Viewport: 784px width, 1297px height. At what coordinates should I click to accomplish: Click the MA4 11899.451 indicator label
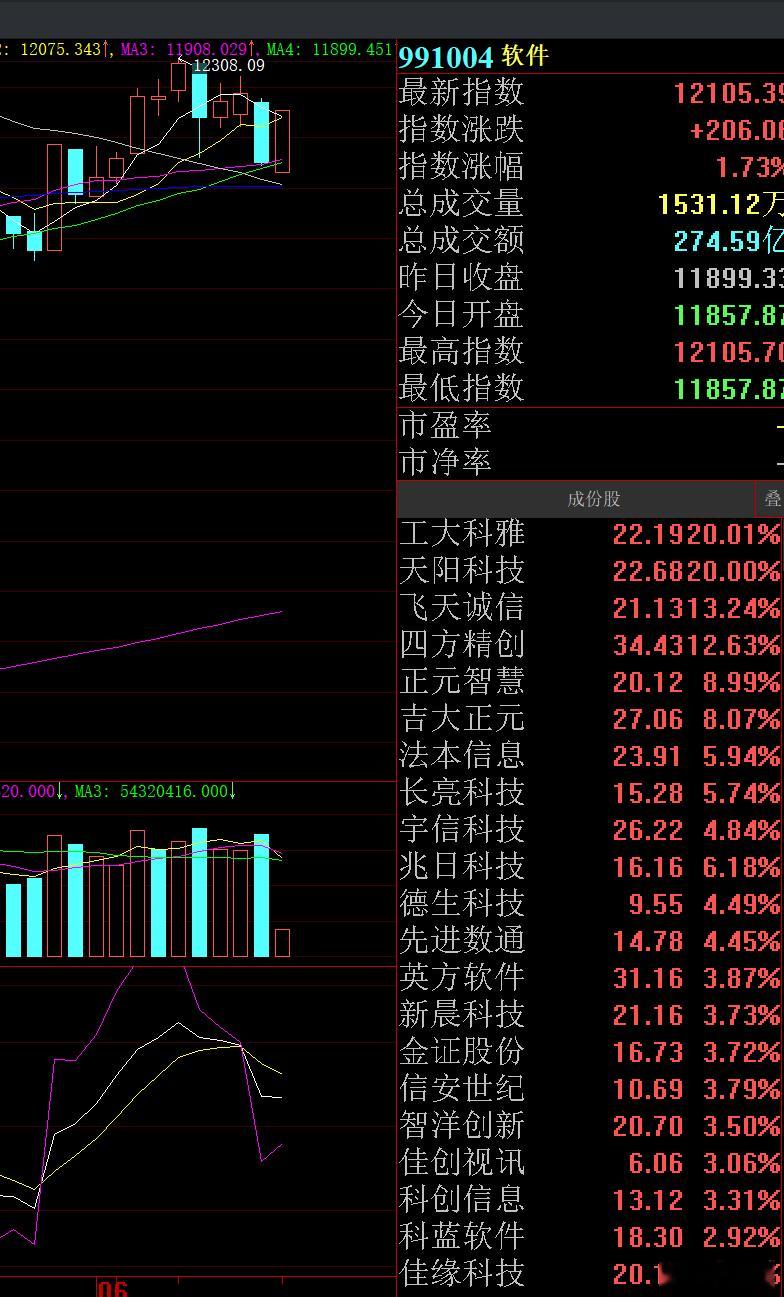(x=329, y=48)
